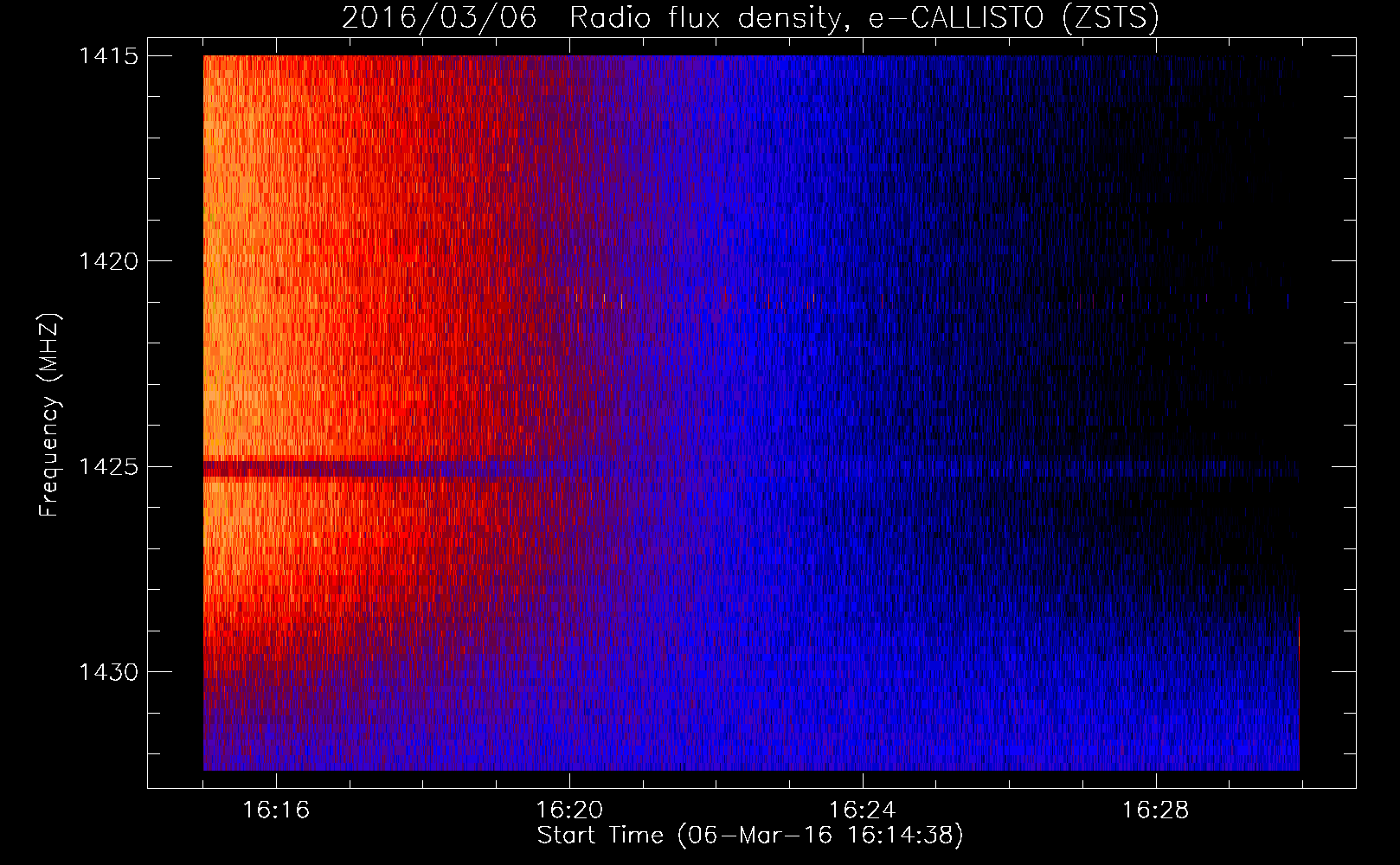The height and width of the screenshot is (865, 1400).
Task: Click the plot title "2016/03/06 Radio flux density, e-CALLISTO (ZSTS)"
Action: 750,18
